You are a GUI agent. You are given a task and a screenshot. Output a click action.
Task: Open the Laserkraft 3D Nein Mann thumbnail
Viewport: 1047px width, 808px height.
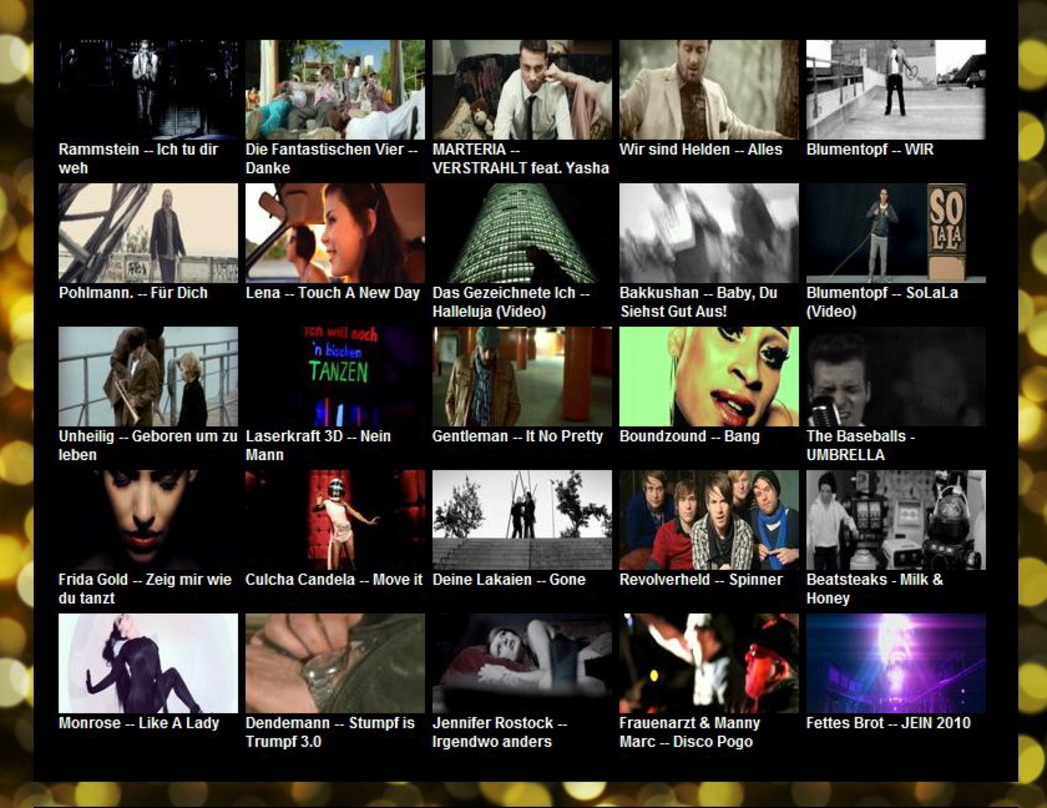pos(335,377)
